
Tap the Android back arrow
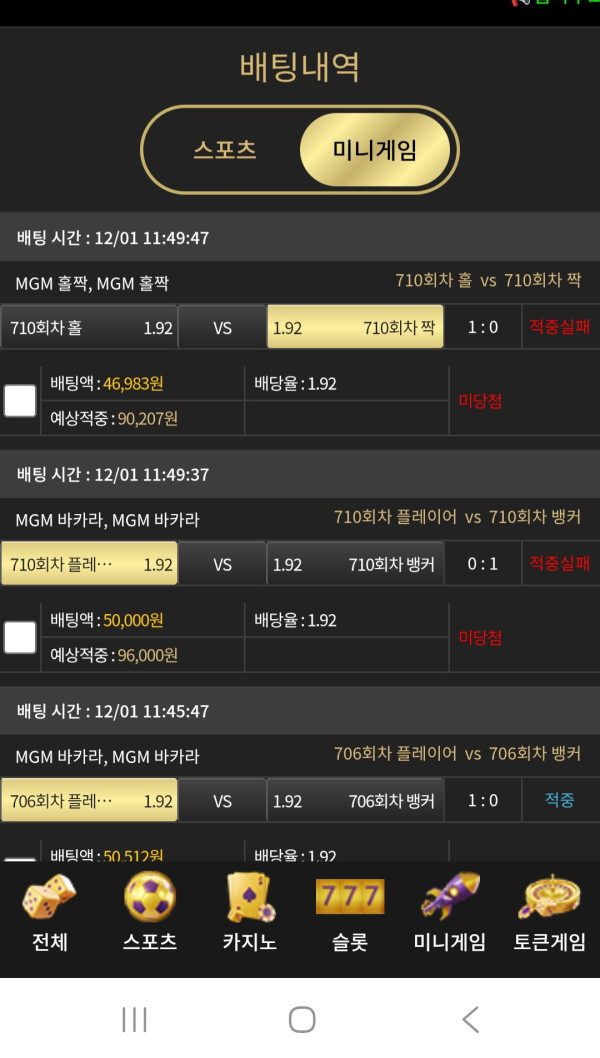(x=470, y=1019)
